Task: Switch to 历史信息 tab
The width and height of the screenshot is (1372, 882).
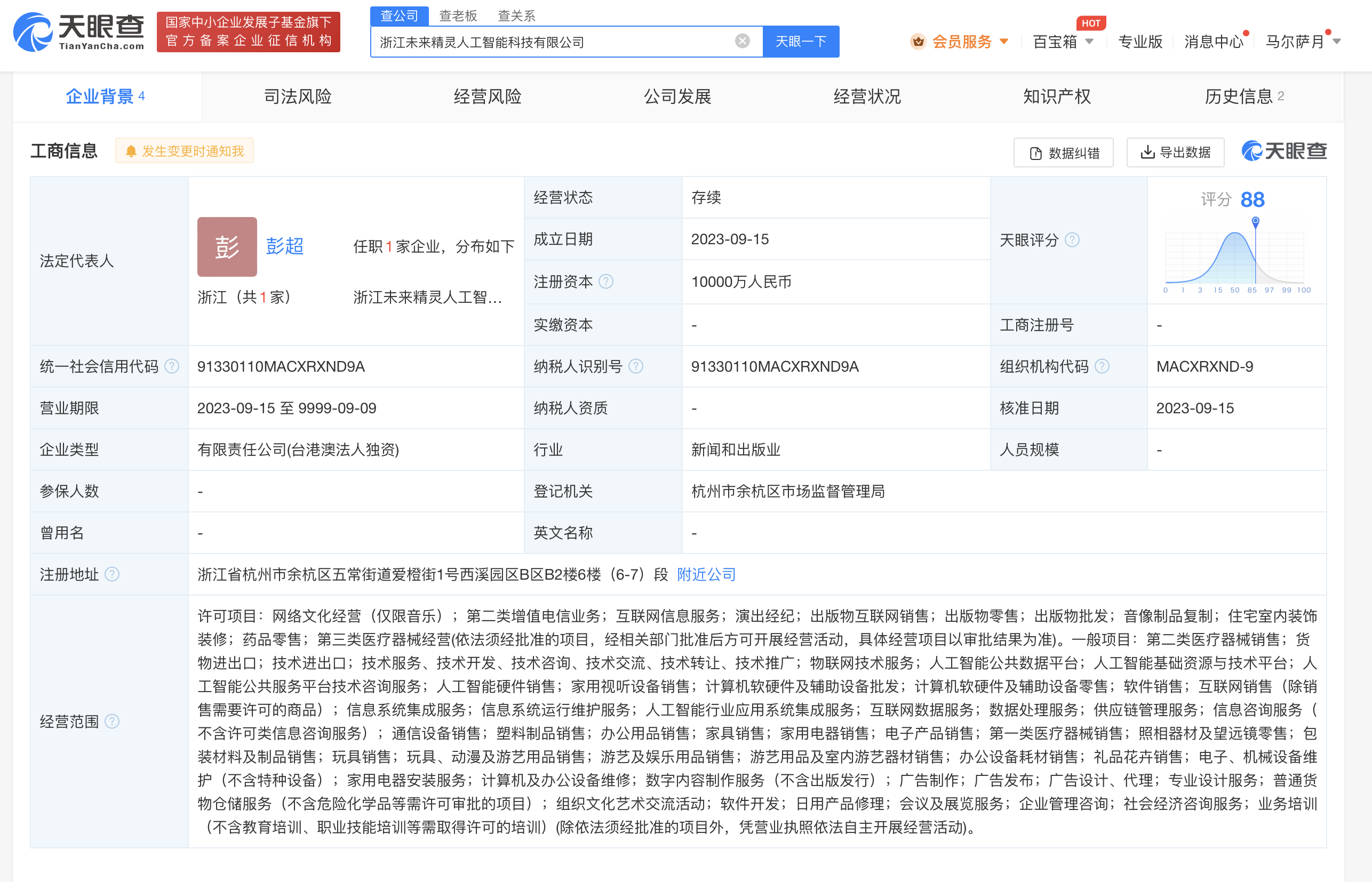Action: pos(1245,96)
